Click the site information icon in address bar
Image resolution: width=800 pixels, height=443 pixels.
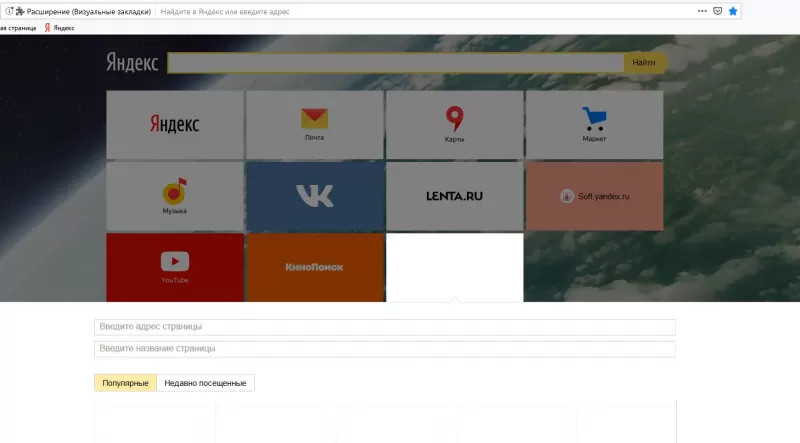(x=9, y=11)
